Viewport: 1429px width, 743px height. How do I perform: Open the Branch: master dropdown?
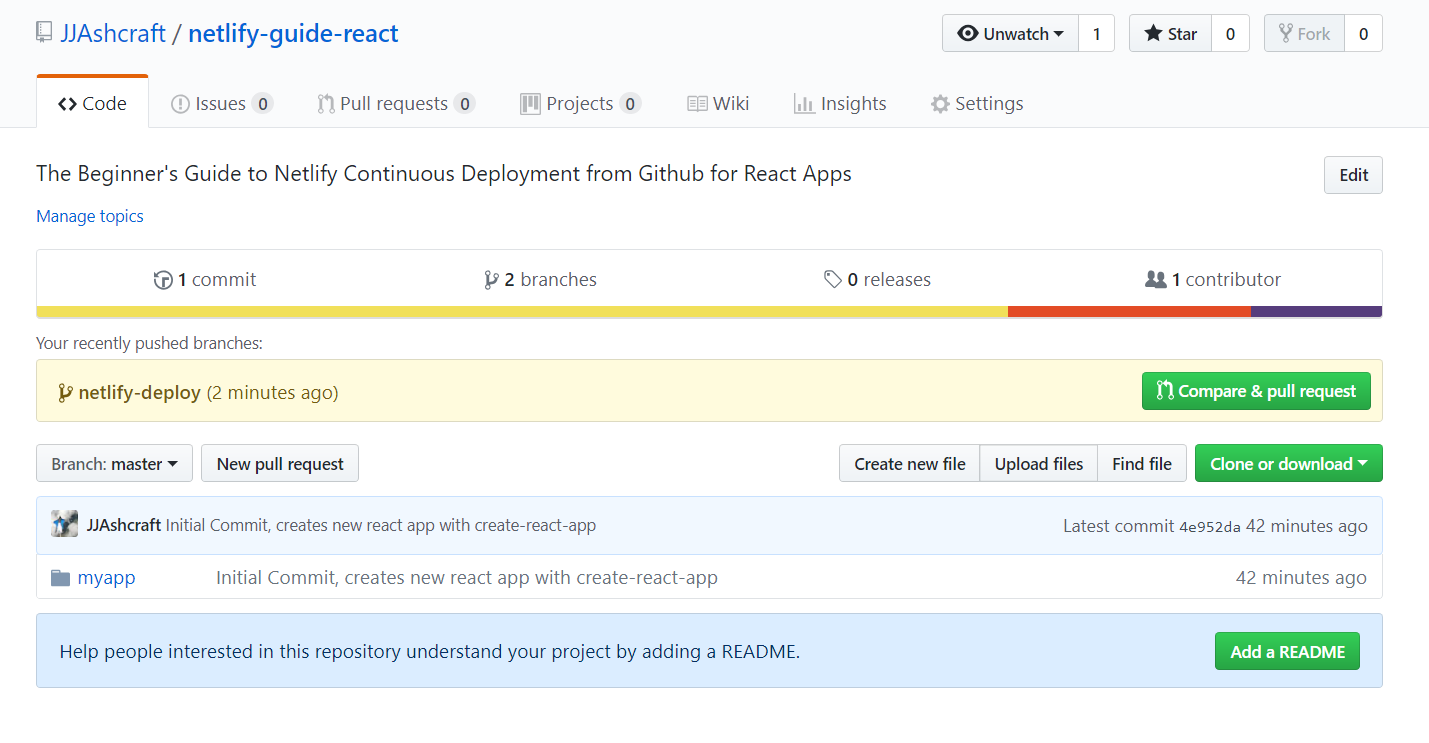(114, 464)
